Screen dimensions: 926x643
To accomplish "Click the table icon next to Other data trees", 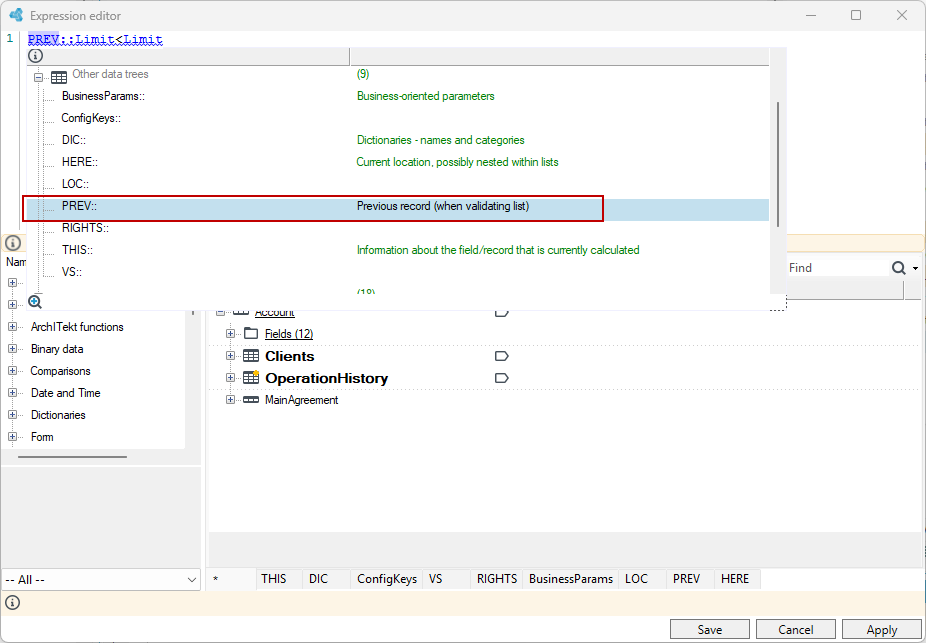I will tap(58, 77).
